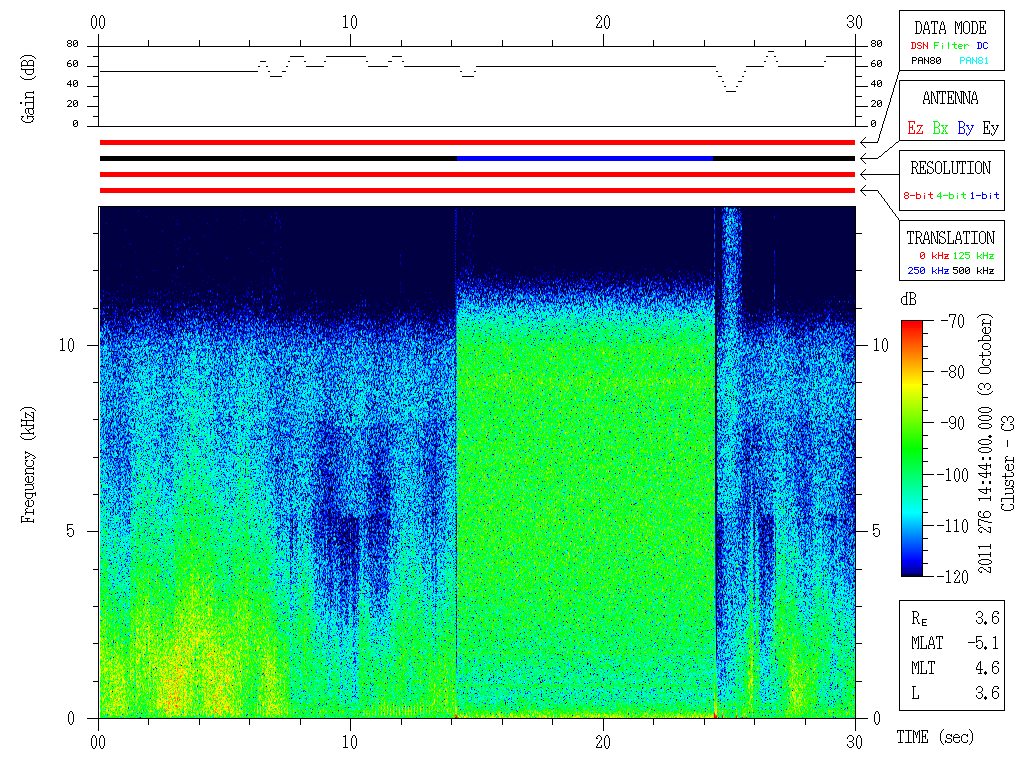Click the DATA MODE legend title
The image size is (1024, 768).
(x=949, y=28)
